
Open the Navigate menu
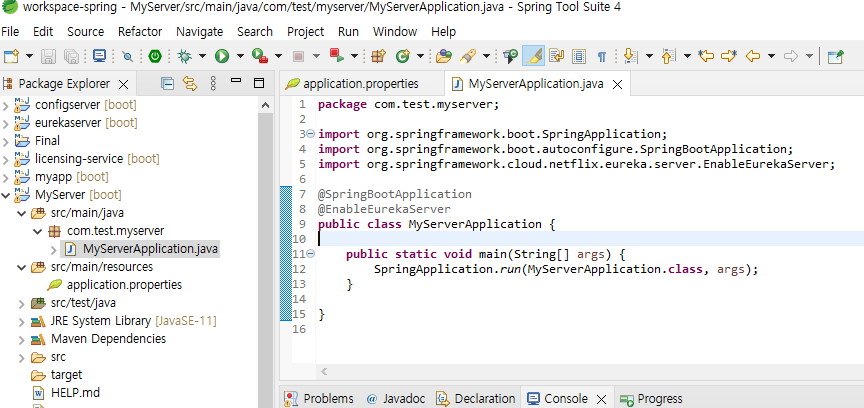pos(199,31)
